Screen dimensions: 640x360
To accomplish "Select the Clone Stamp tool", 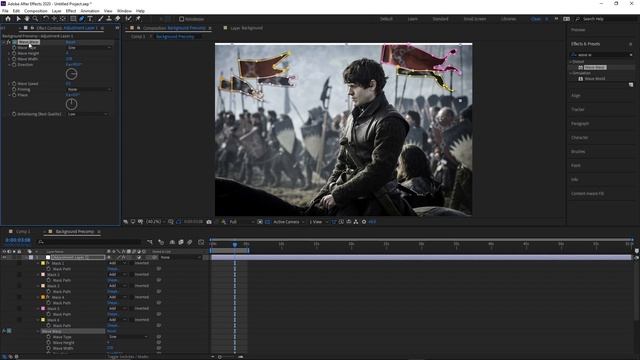I will click(x=109, y=19).
